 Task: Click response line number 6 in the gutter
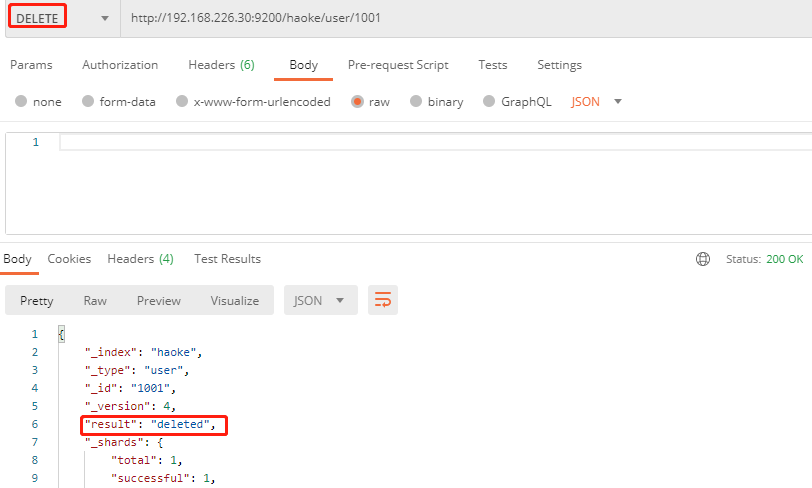35,424
